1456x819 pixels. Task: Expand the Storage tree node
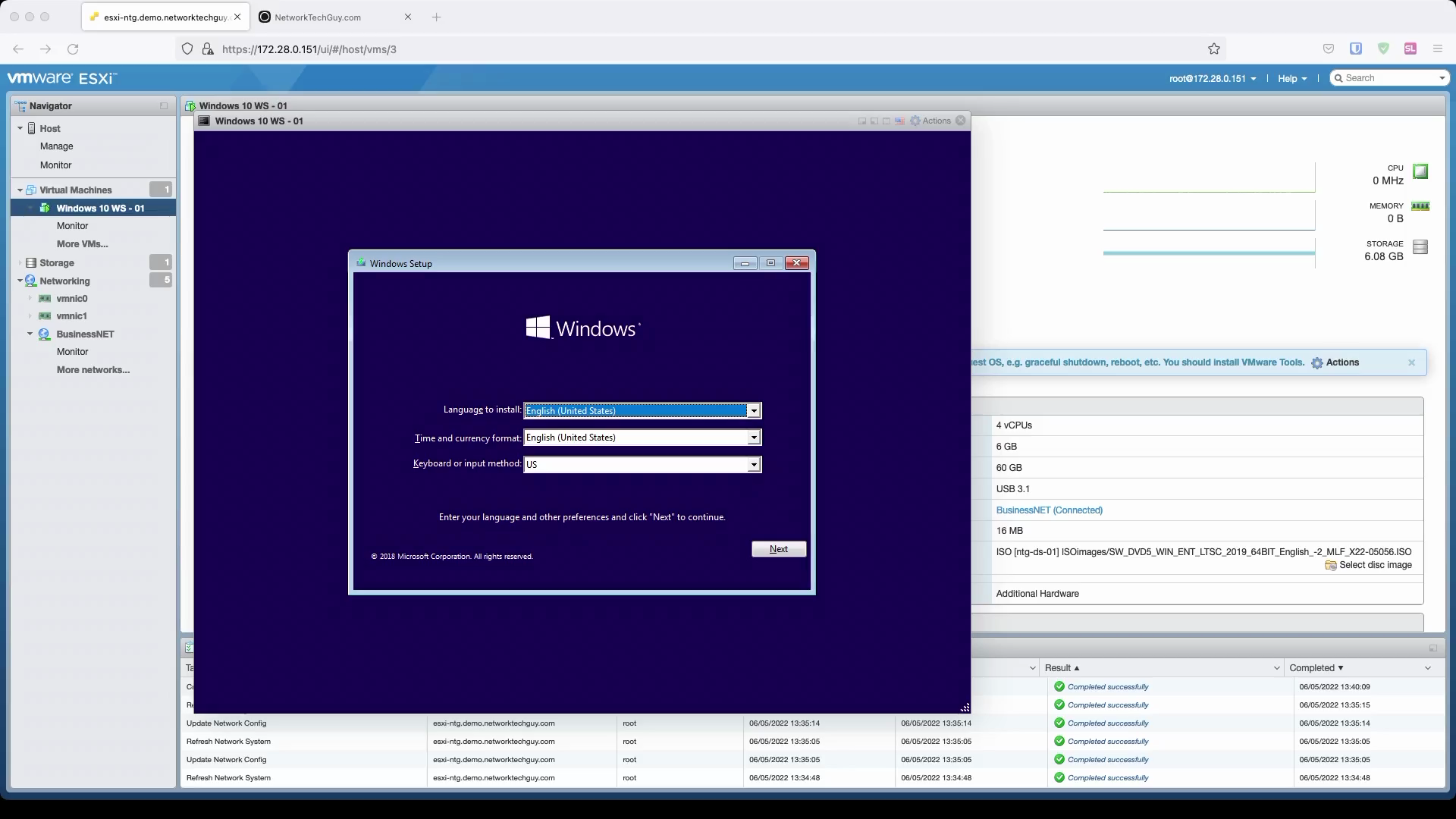coord(20,263)
